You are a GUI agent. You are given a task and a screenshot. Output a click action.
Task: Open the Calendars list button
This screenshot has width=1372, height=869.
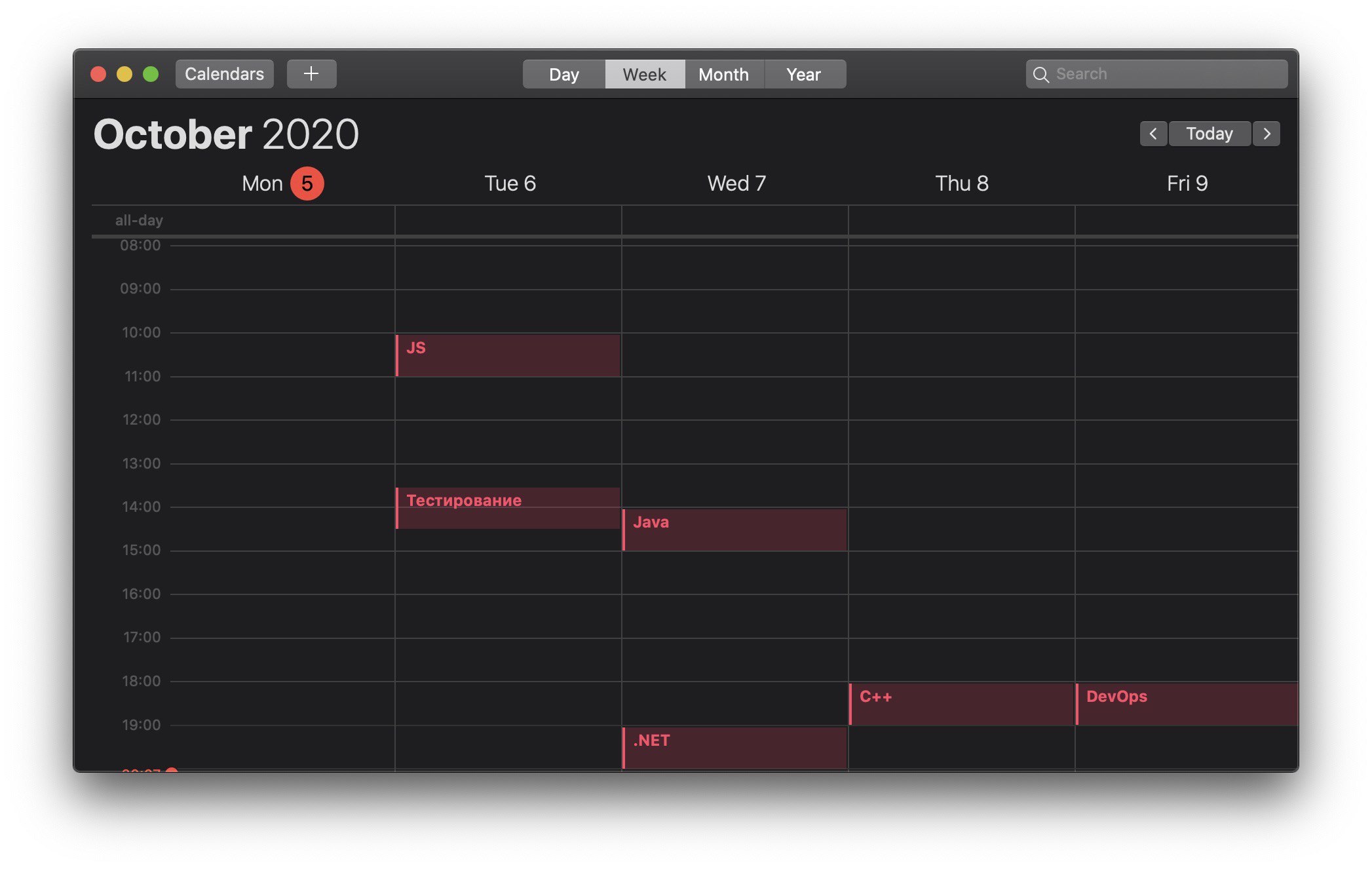tap(224, 74)
